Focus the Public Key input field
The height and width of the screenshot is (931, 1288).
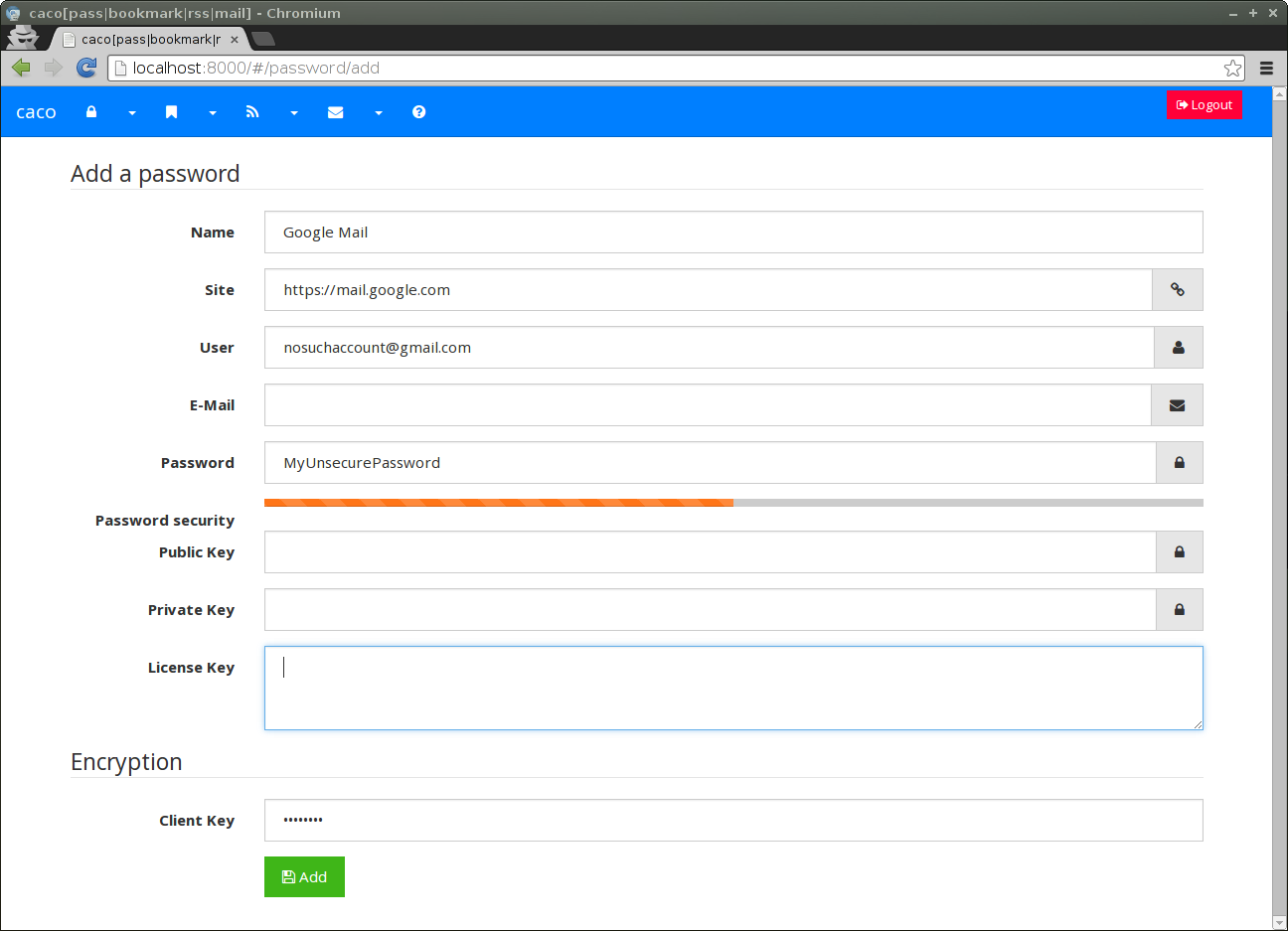(711, 551)
